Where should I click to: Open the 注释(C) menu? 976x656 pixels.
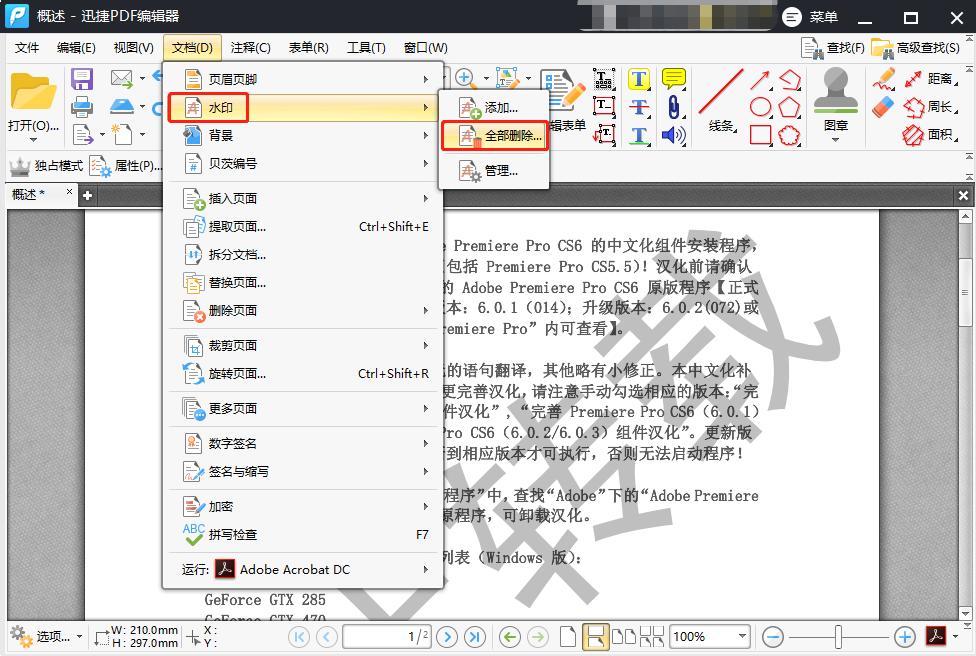click(x=250, y=48)
